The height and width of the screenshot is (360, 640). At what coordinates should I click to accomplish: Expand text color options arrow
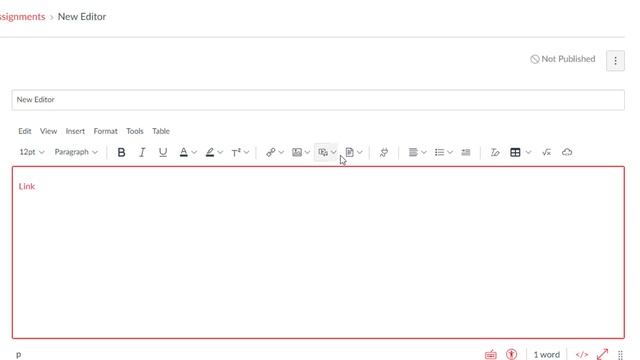point(194,152)
